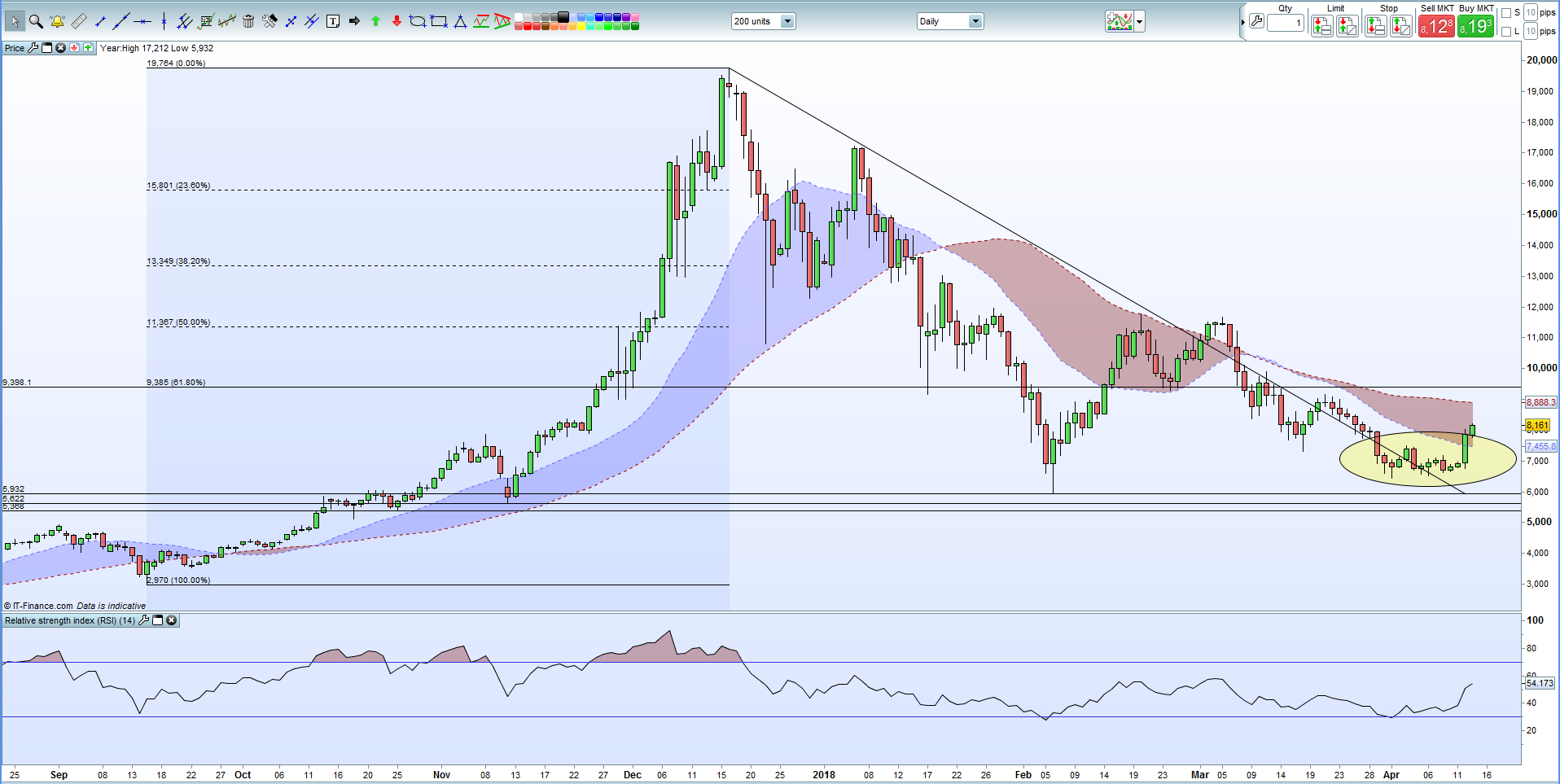The width and height of the screenshot is (1560, 784).
Task: Close the RSI indicator panel
Action: pos(171,620)
